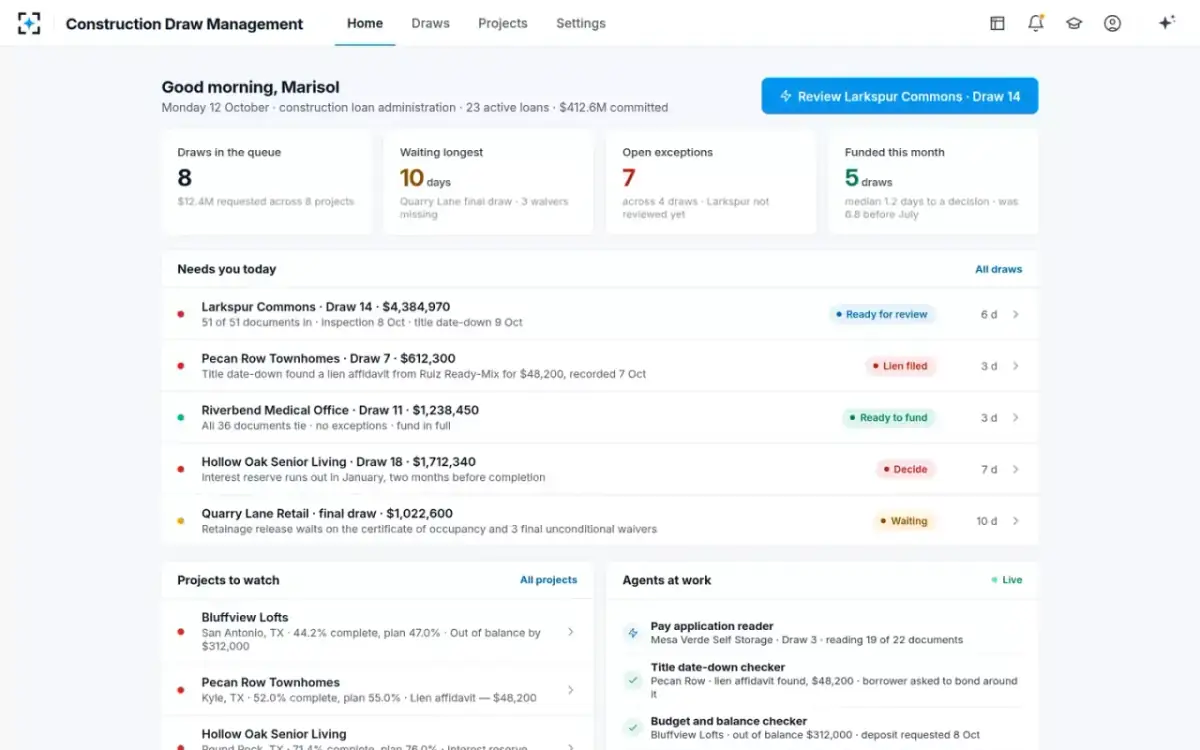The image size is (1200, 750).
Task: Click yellow status dot for Quarry Lane Retail
Action: coord(181,521)
